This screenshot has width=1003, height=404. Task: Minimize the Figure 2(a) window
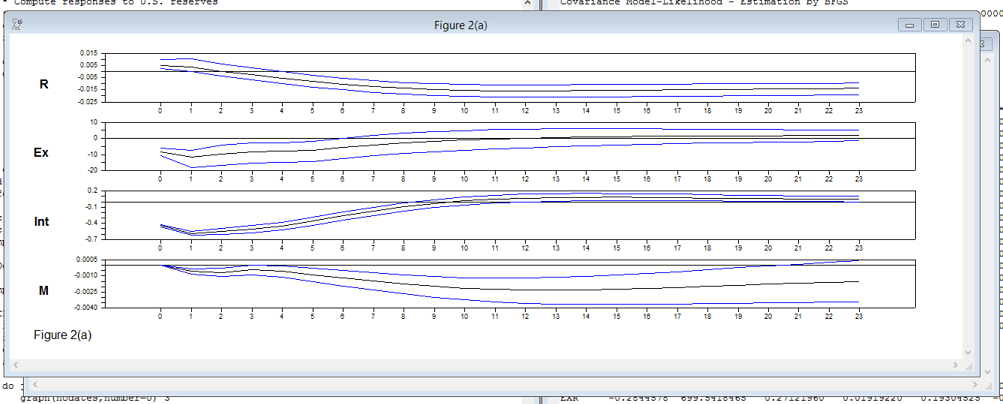[910, 25]
